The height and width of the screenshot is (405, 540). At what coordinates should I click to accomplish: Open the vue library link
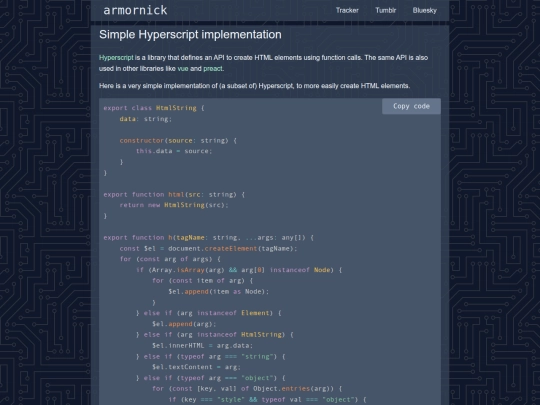coord(183,69)
